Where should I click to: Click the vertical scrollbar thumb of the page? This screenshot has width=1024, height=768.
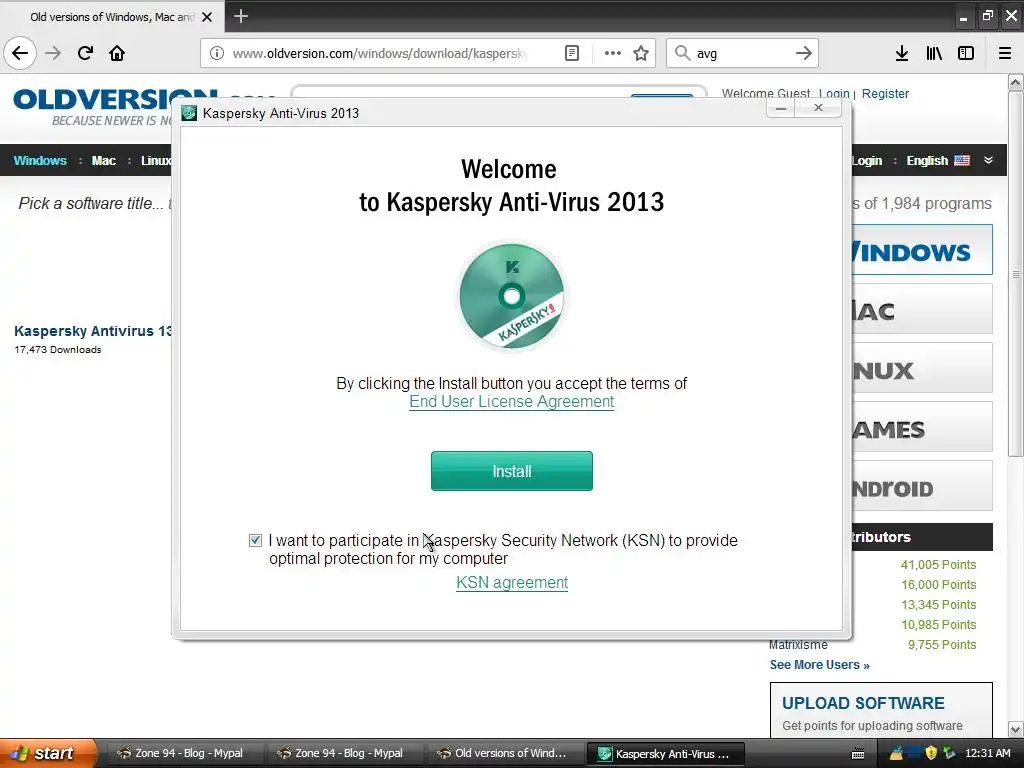coord(1016,274)
